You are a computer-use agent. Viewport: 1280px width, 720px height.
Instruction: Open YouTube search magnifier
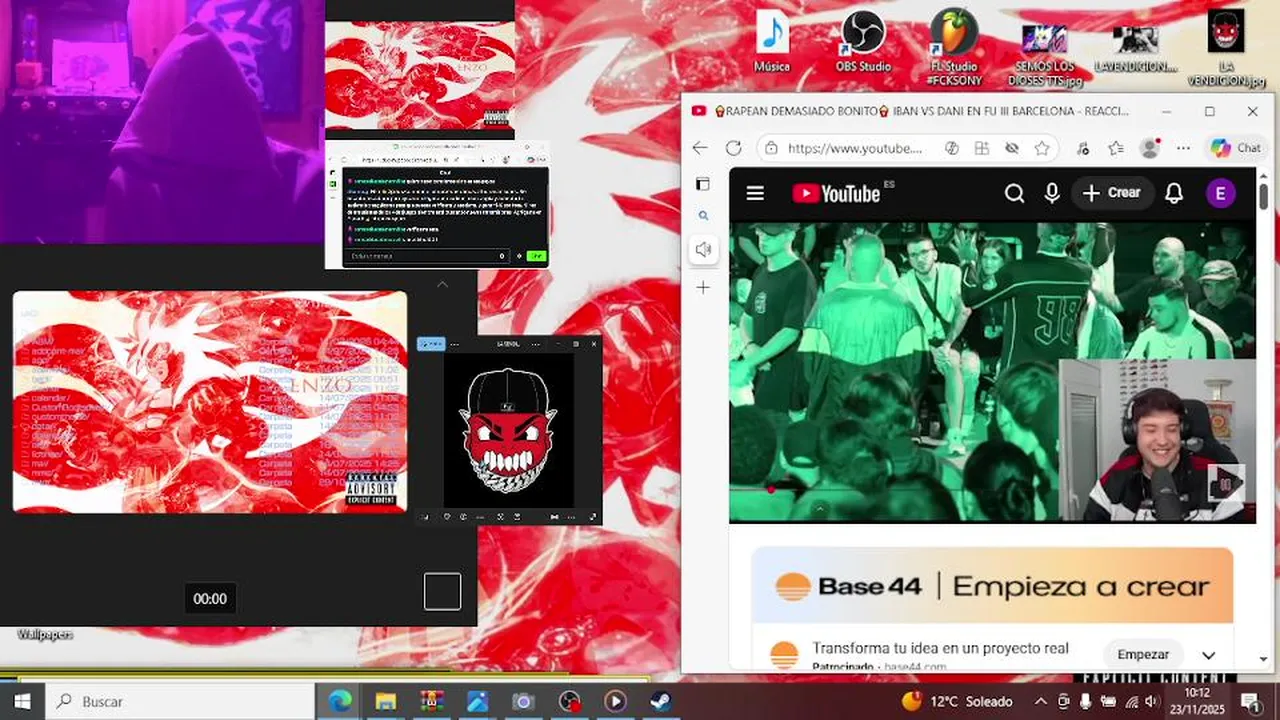pos(1014,193)
